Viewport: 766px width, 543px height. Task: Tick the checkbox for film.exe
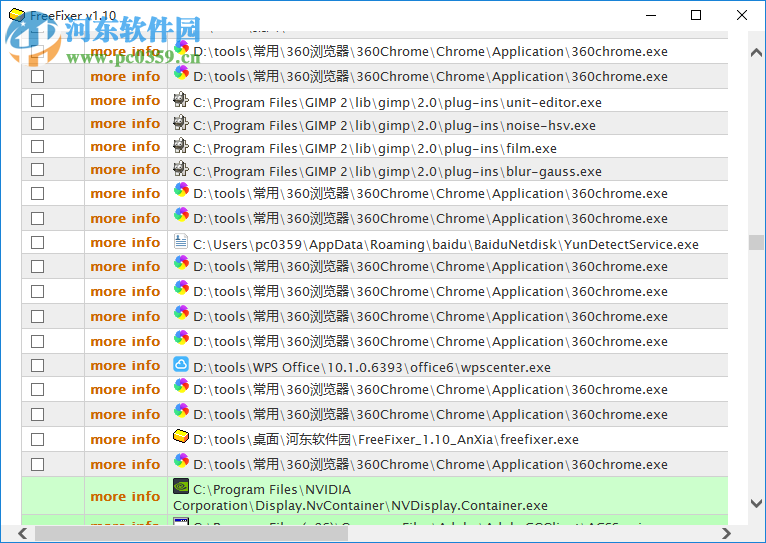pyautogui.click(x=38, y=146)
